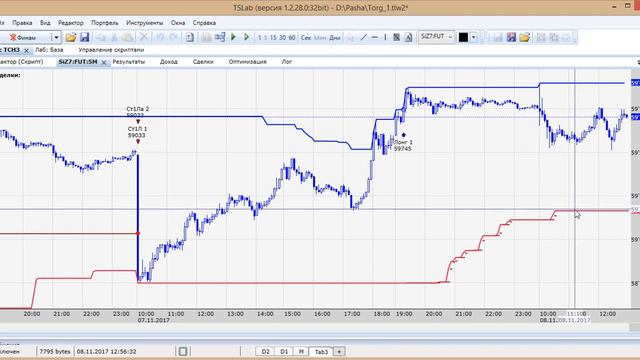640x360 pixels.
Task: Click the script blocks diagram icon
Action: (220, 38)
